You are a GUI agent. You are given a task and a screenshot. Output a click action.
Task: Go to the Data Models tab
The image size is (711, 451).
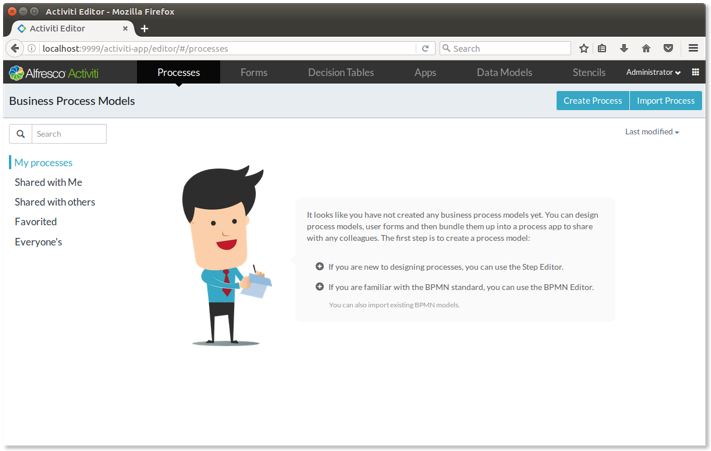(x=504, y=73)
